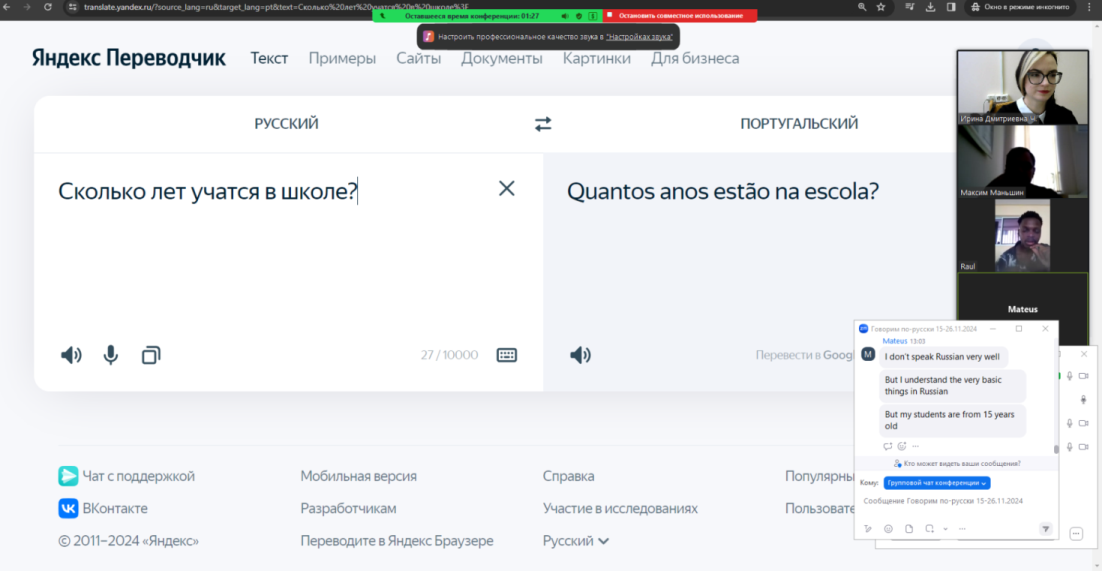Open Разработчикам link
Viewport: 1102px width, 571px height.
(348, 508)
